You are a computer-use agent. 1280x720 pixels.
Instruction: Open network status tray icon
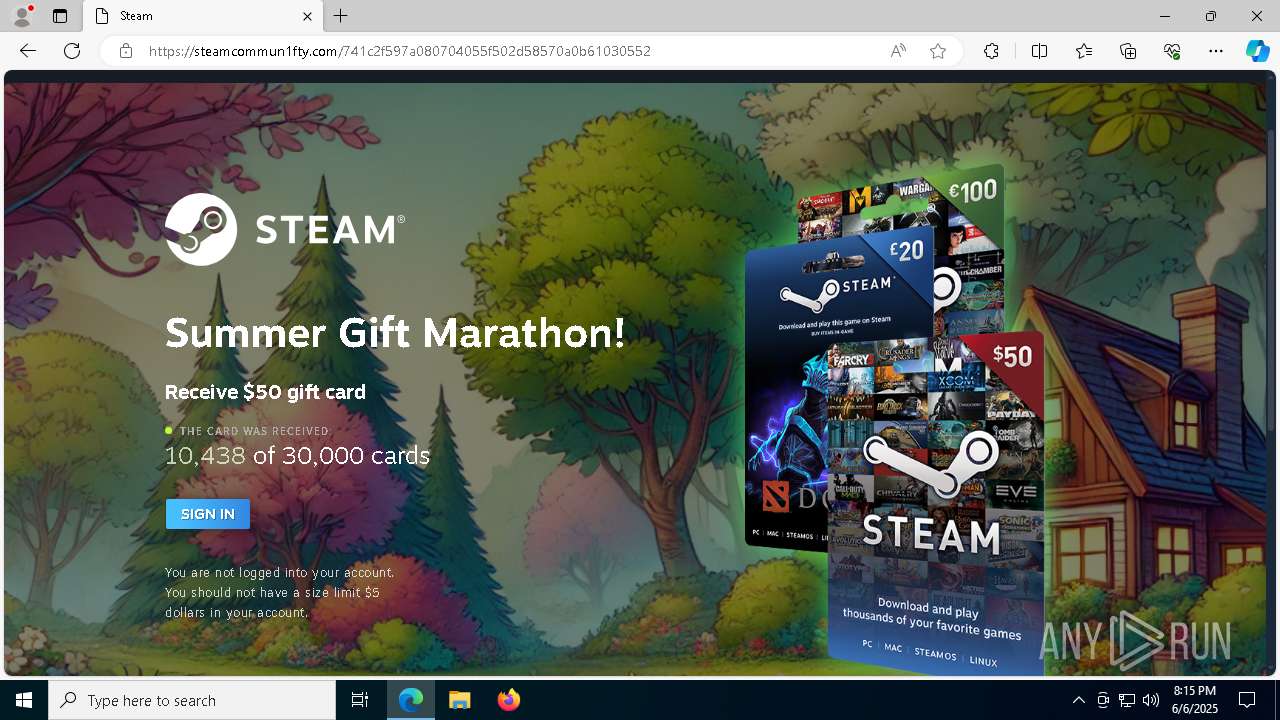1127,700
